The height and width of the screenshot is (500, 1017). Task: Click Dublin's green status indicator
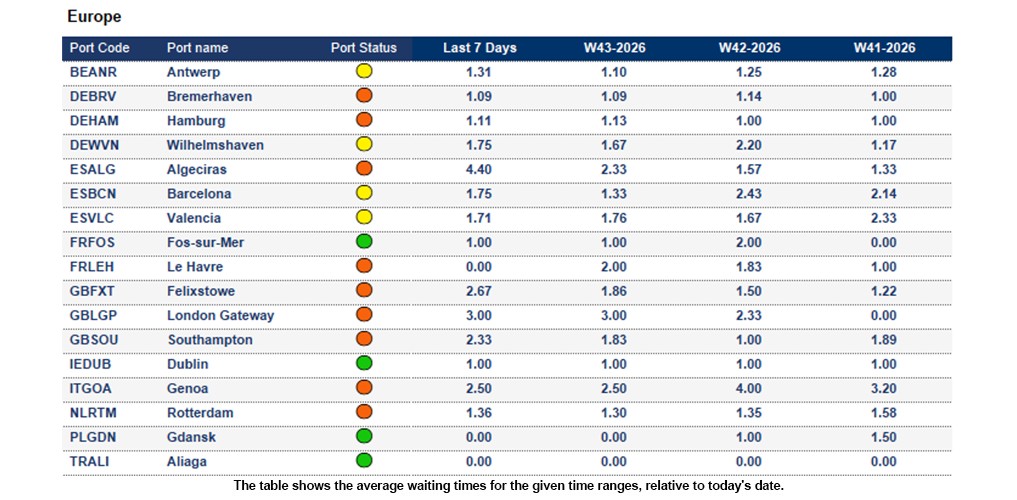tap(364, 363)
